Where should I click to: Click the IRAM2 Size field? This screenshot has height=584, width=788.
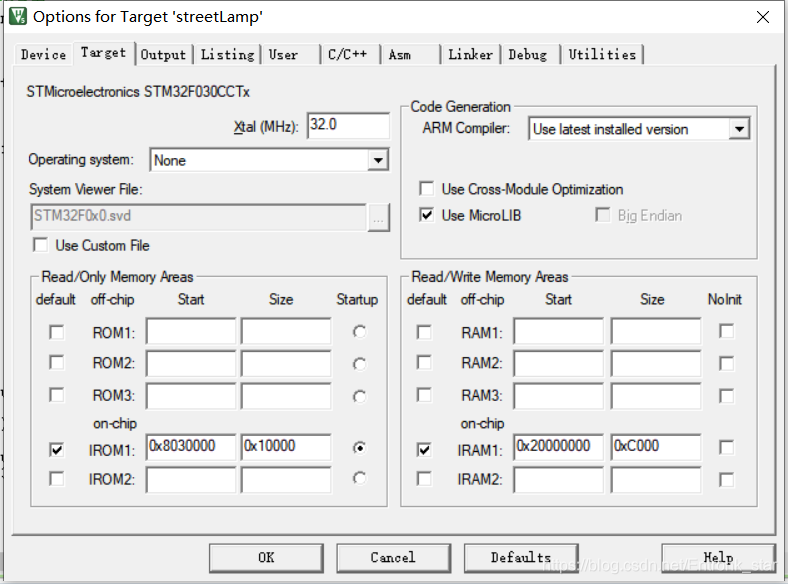coord(656,480)
